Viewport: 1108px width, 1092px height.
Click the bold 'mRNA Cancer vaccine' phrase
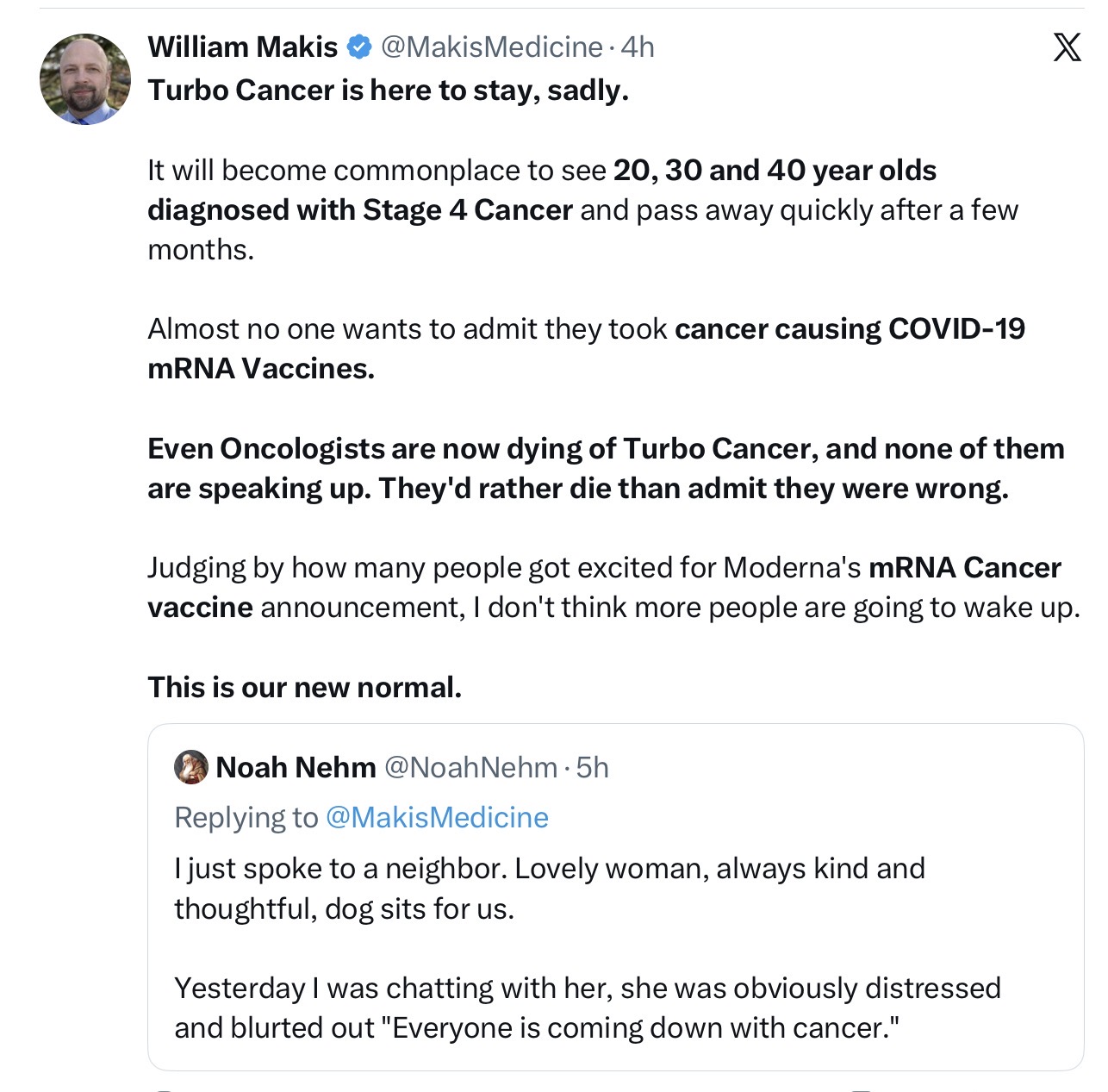(605, 587)
